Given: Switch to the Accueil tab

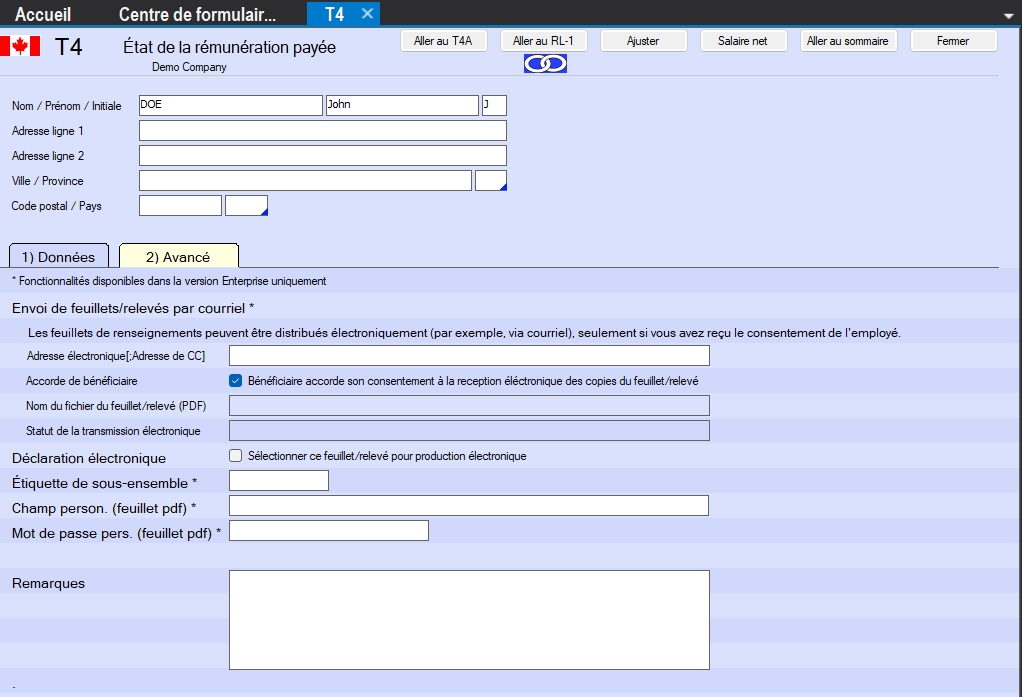Looking at the screenshot, I should tap(43, 14).
